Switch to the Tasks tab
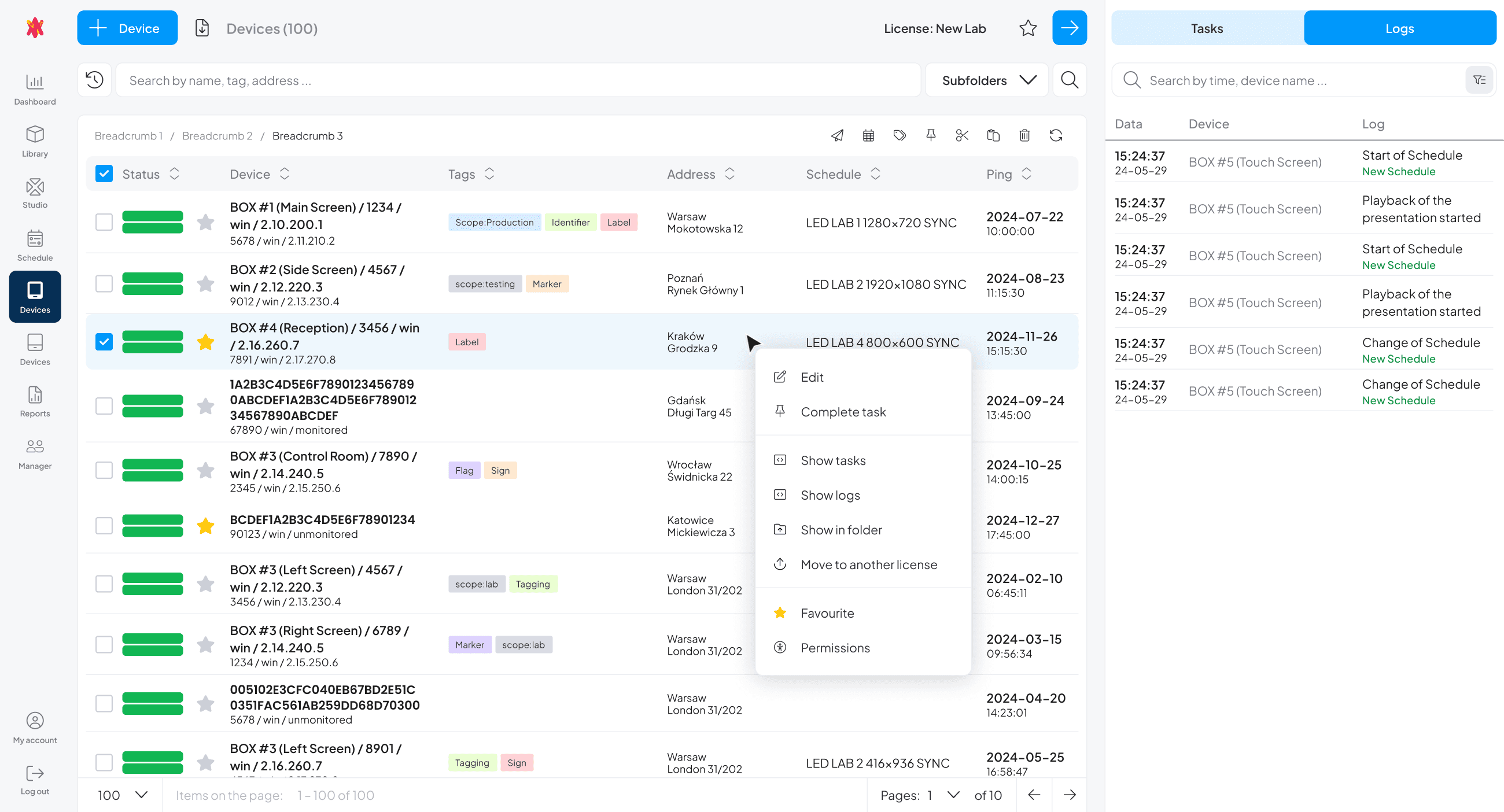1504x812 pixels. click(x=1206, y=28)
